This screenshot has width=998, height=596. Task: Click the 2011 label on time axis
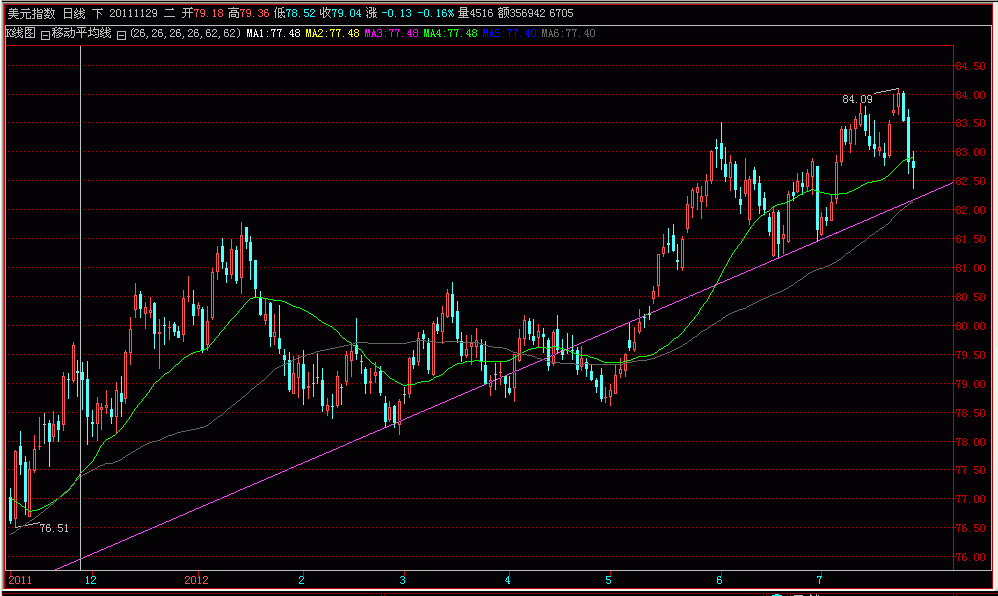[x=20, y=580]
